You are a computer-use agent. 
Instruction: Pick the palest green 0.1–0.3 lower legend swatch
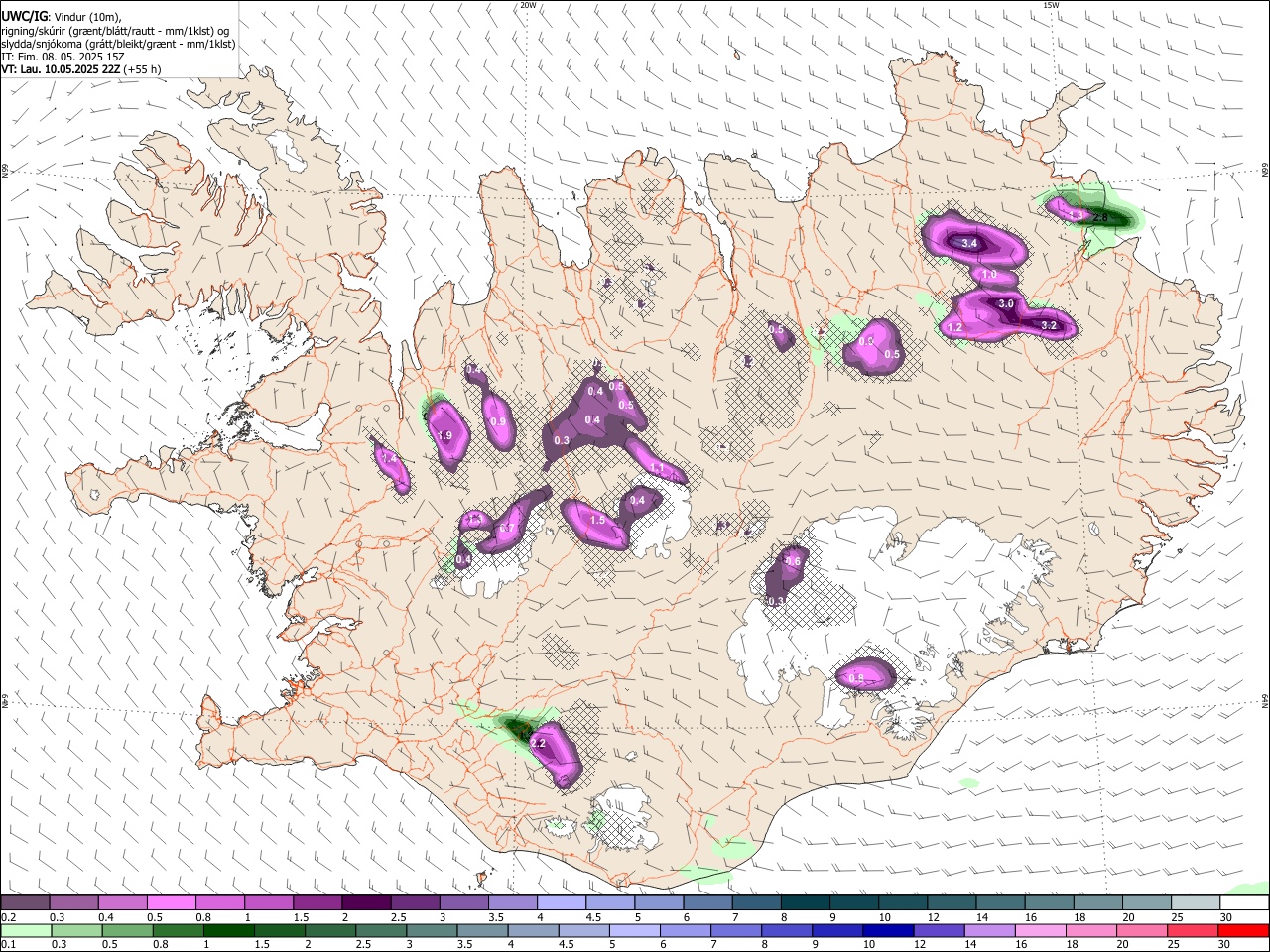[x=25, y=930]
